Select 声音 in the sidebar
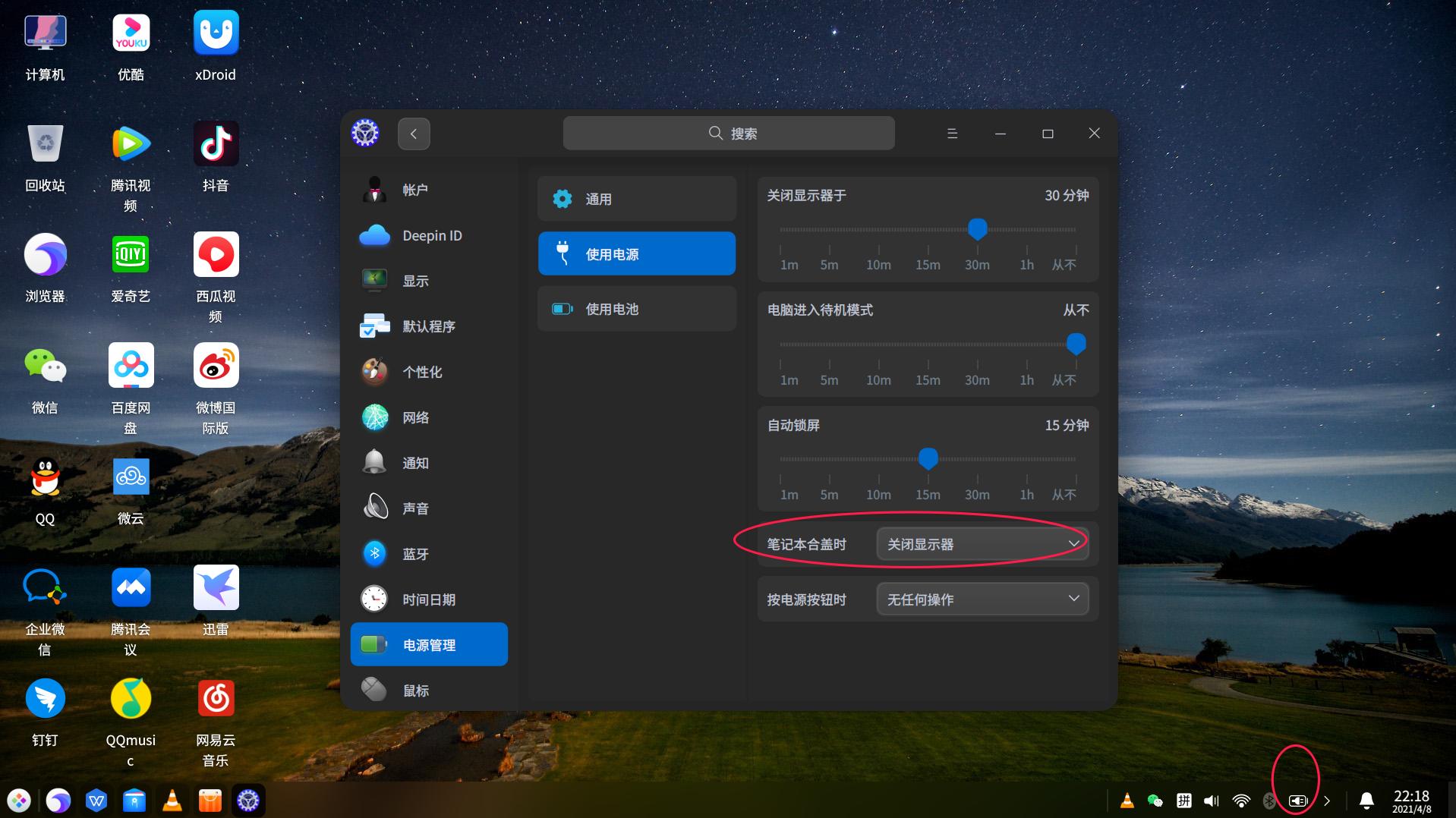 429,508
